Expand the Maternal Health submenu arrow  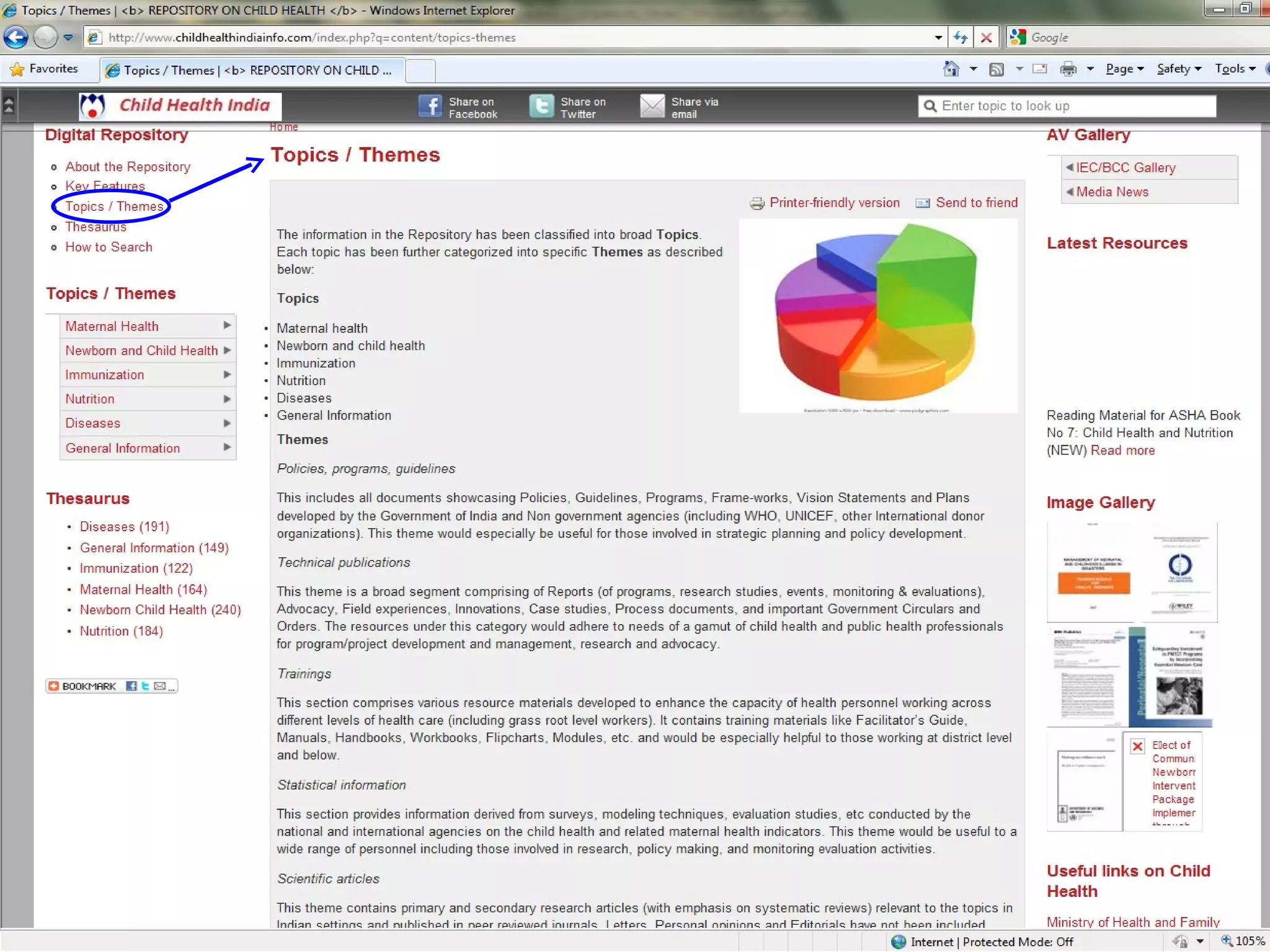click(227, 325)
